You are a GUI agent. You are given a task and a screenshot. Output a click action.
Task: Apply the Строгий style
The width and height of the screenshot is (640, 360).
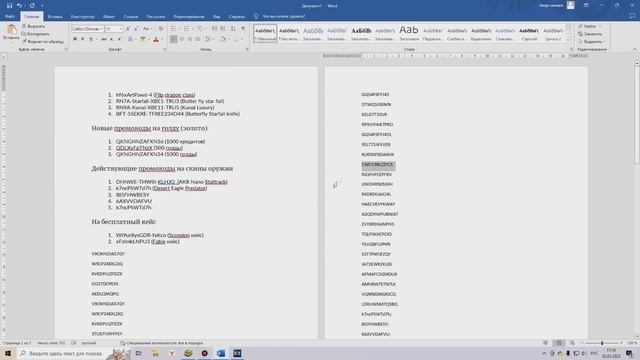tap(529, 33)
